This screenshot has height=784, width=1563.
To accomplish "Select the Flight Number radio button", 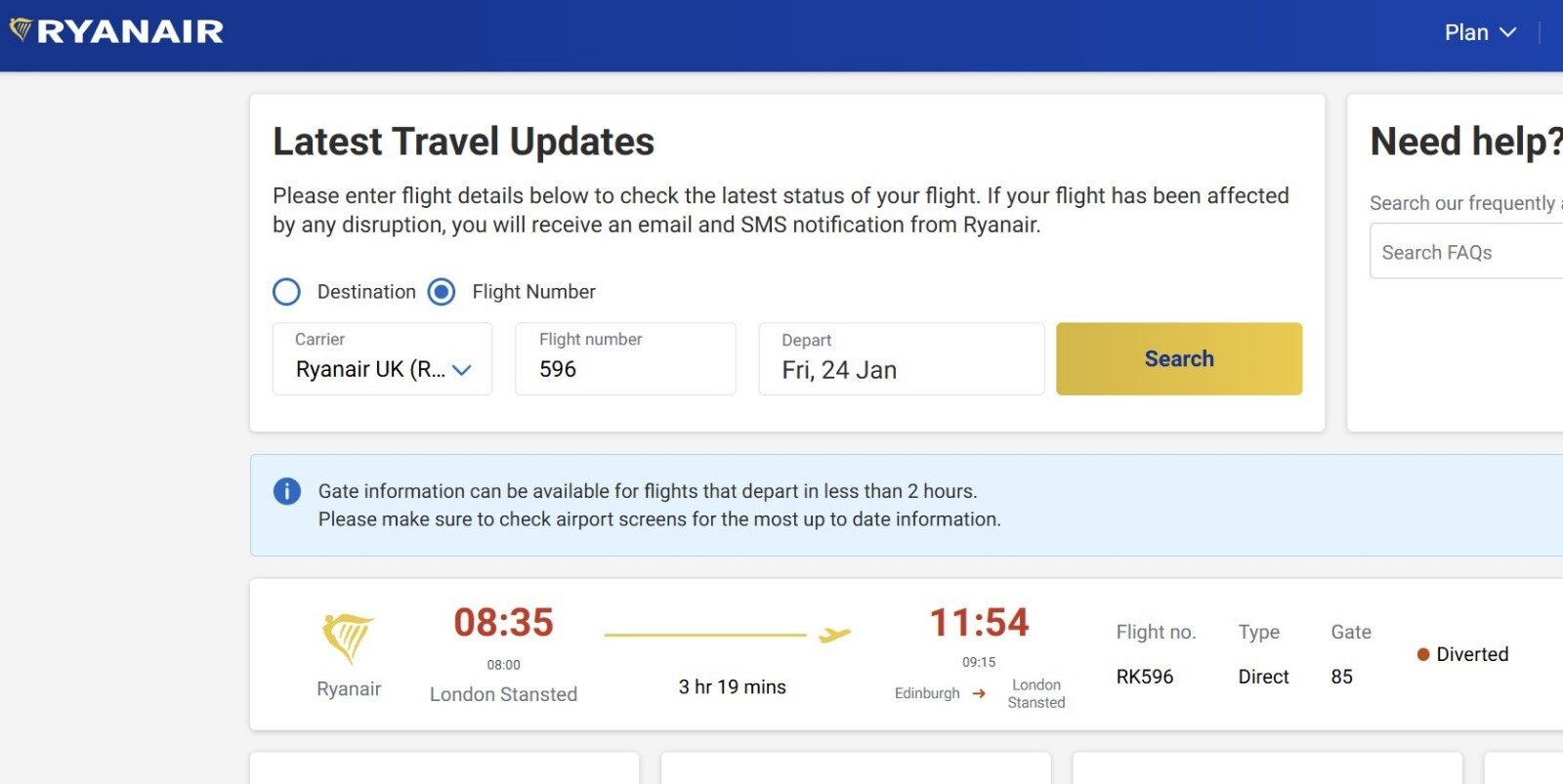I will point(442,292).
